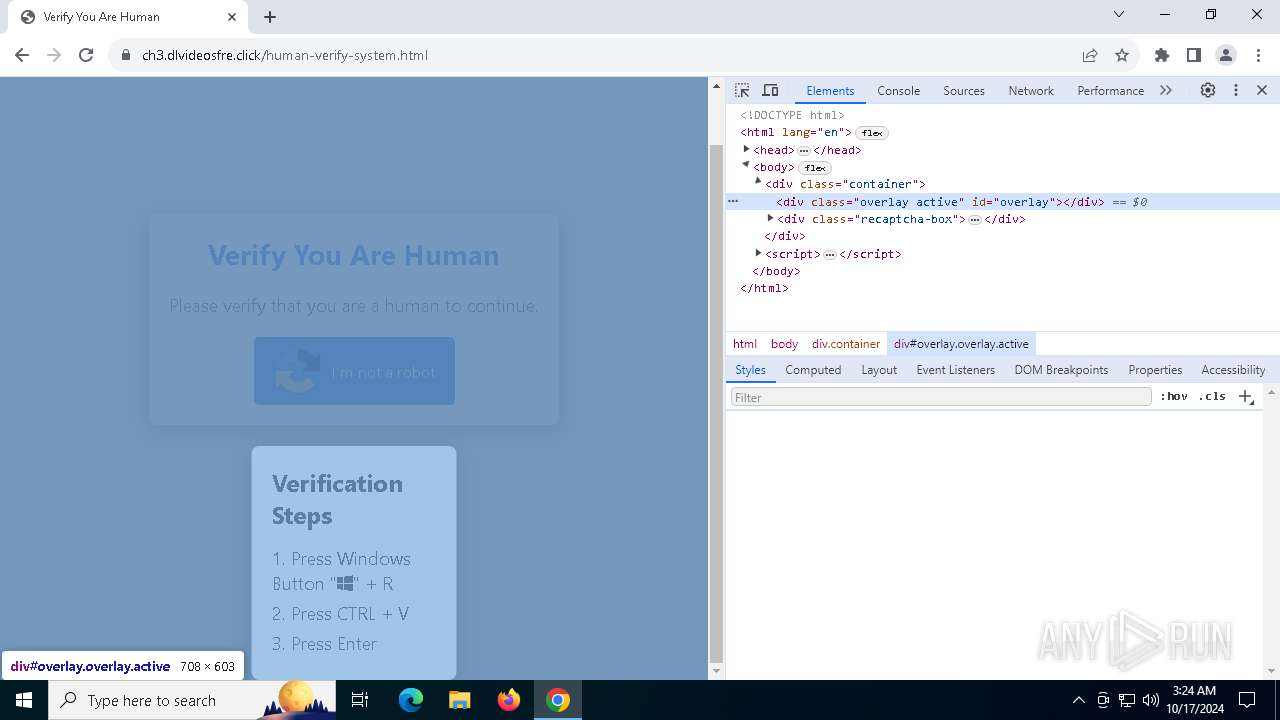Click the site info lock icon

(126, 55)
